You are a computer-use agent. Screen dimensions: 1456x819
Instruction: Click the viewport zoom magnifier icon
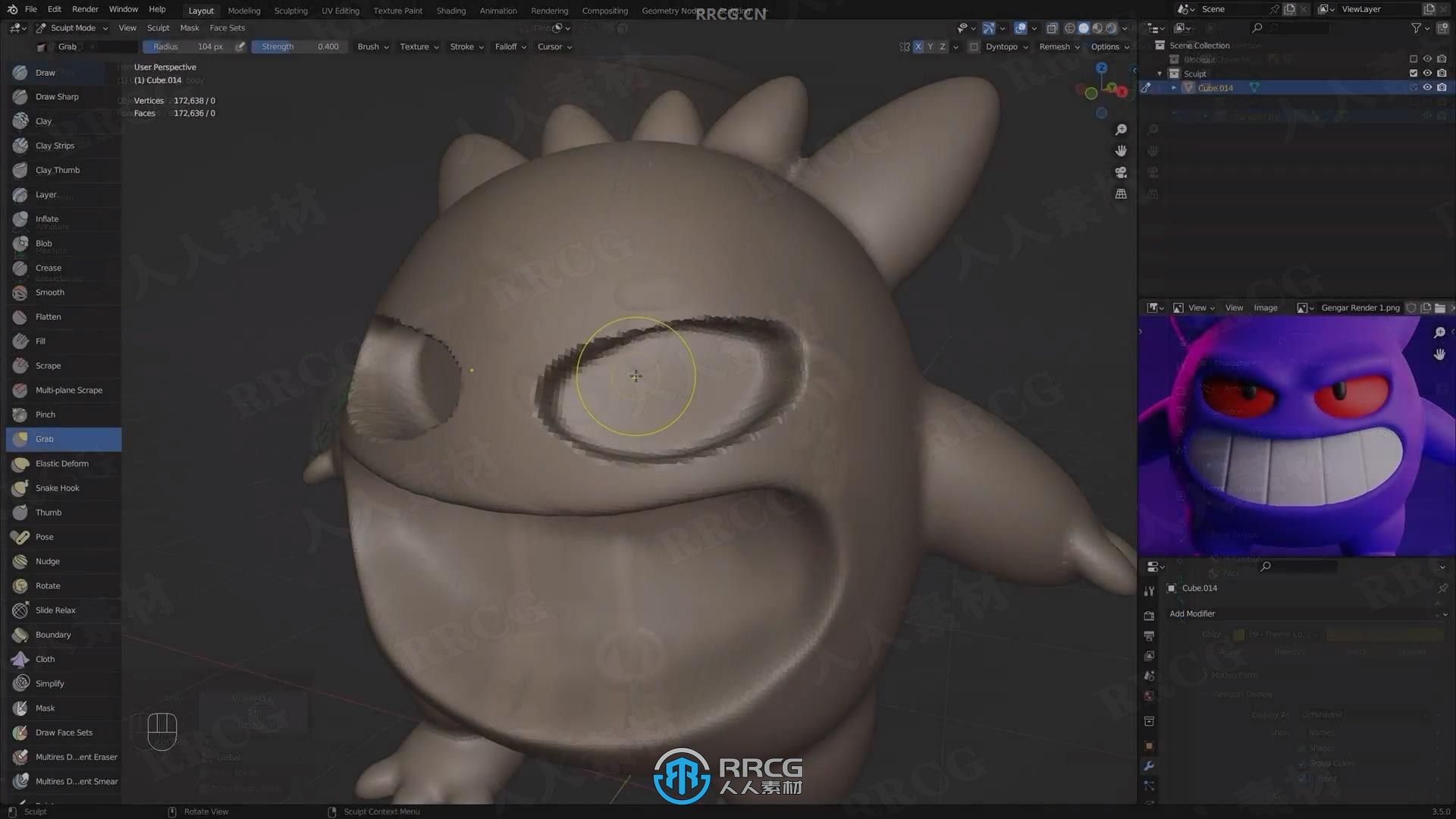point(1121,130)
